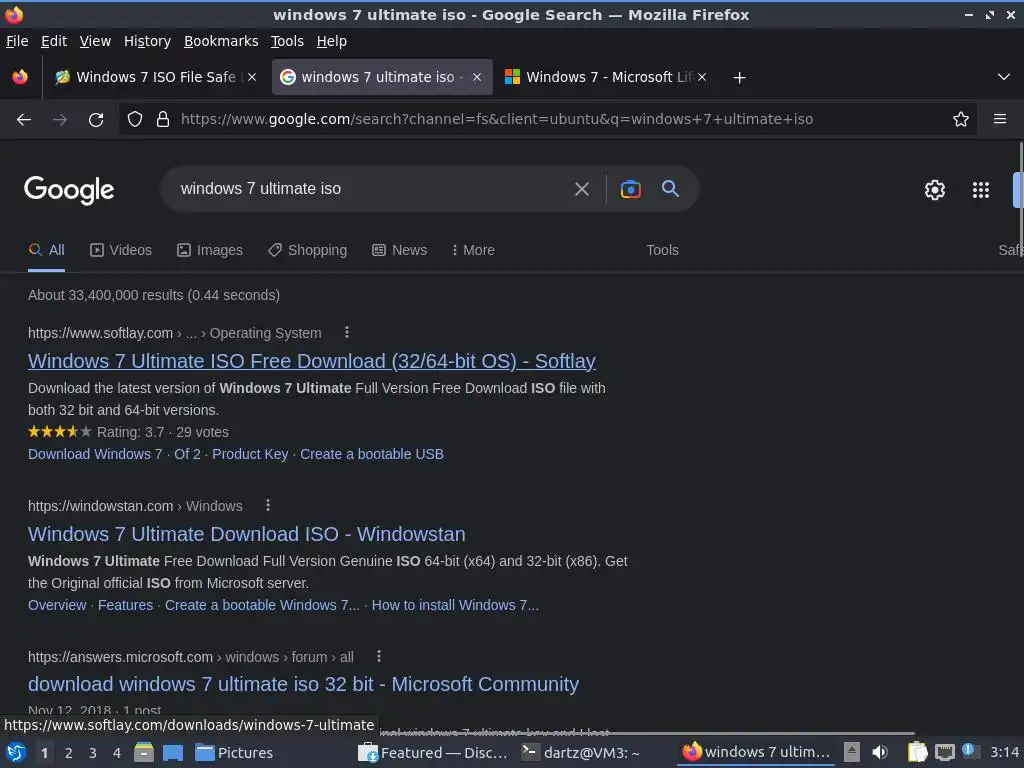Open the Edit menu

pyautogui.click(x=54, y=41)
